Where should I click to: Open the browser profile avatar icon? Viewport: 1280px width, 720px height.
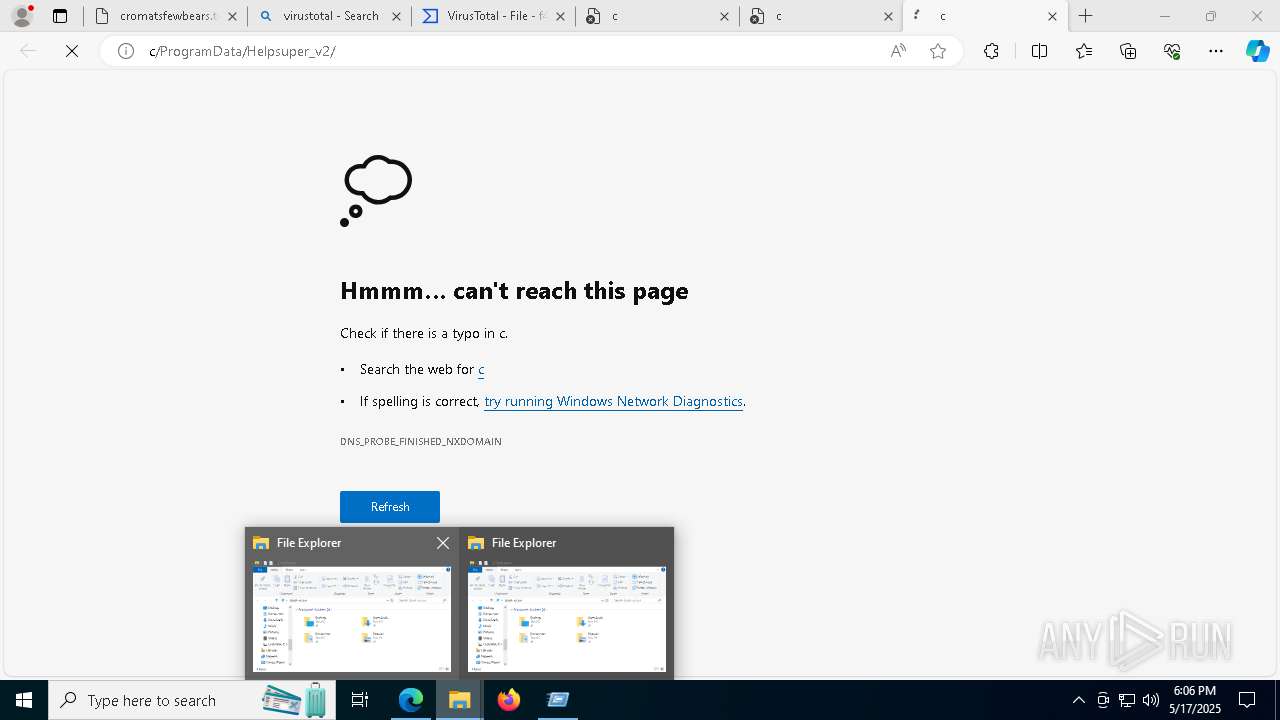22,16
